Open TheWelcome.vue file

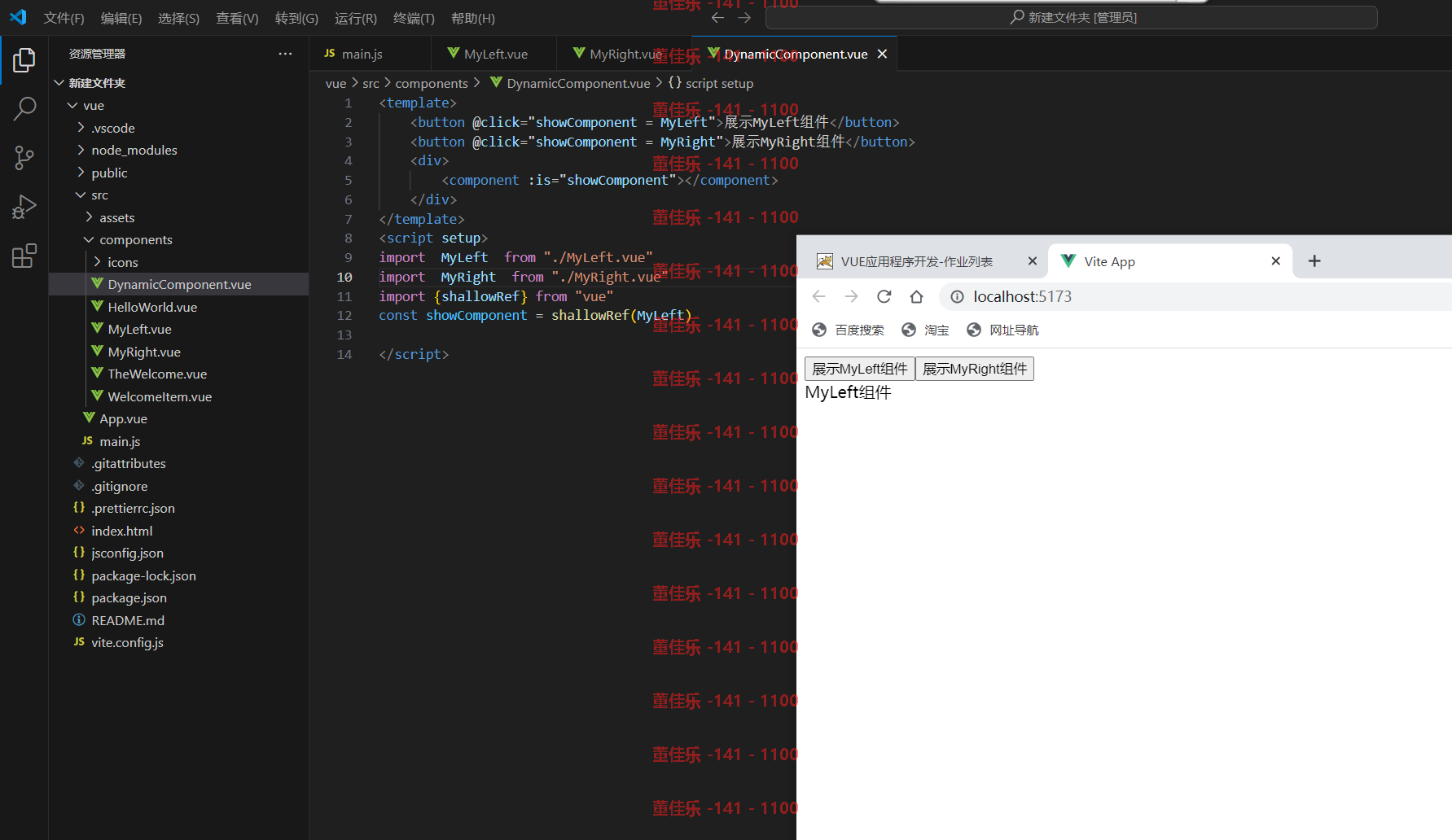178,374
